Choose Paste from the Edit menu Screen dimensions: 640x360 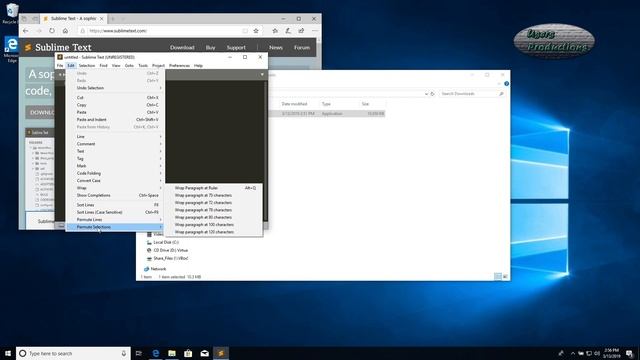(x=116, y=112)
